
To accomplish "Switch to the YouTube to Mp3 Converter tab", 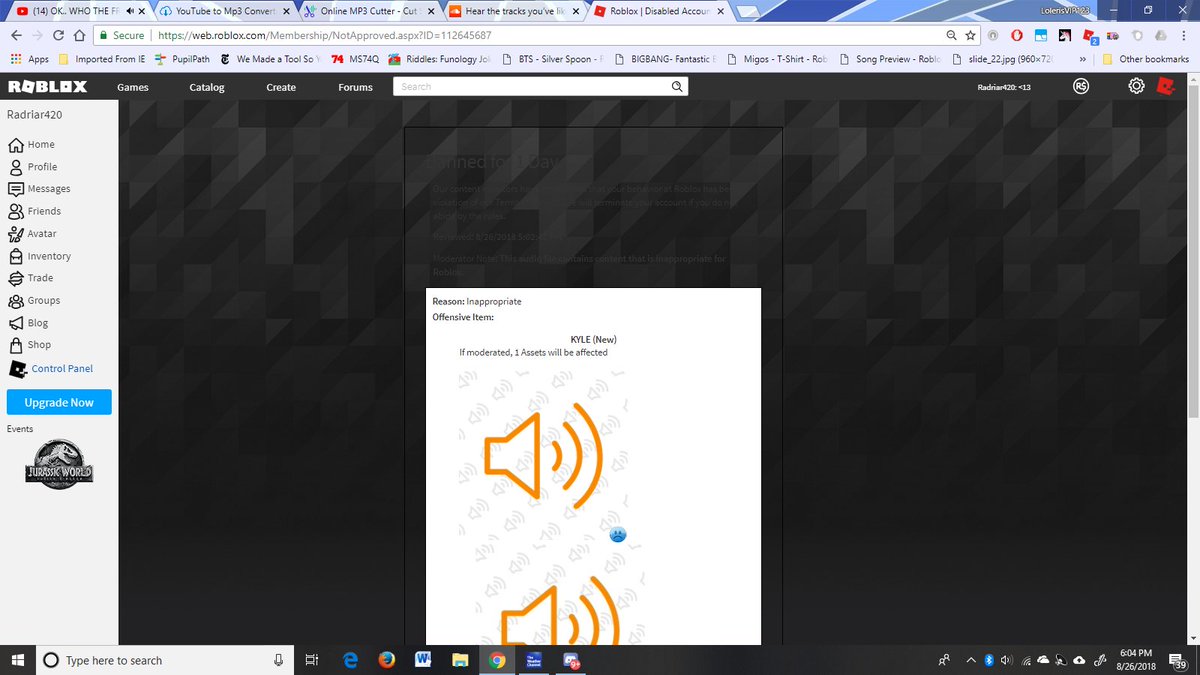I will point(224,11).
